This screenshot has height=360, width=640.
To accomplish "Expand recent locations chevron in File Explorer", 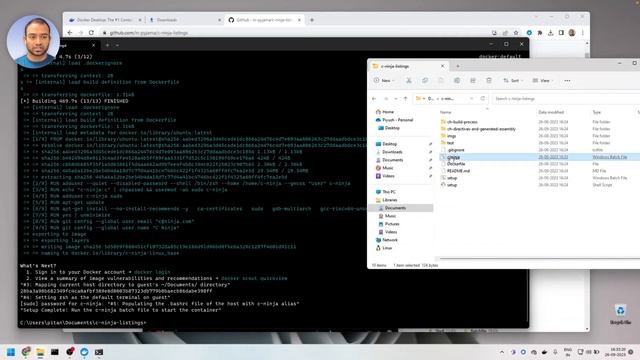I will click(x=396, y=99).
